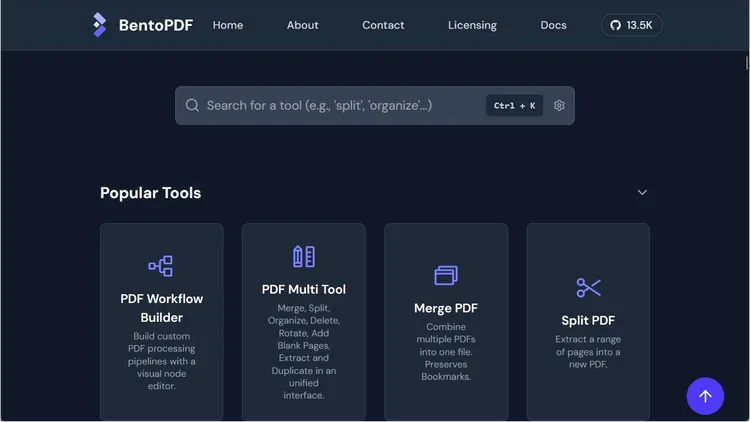The height and width of the screenshot is (422, 750).
Task: Click the Split PDF scissors icon
Action: pyautogui.click(x=588, y=288)
